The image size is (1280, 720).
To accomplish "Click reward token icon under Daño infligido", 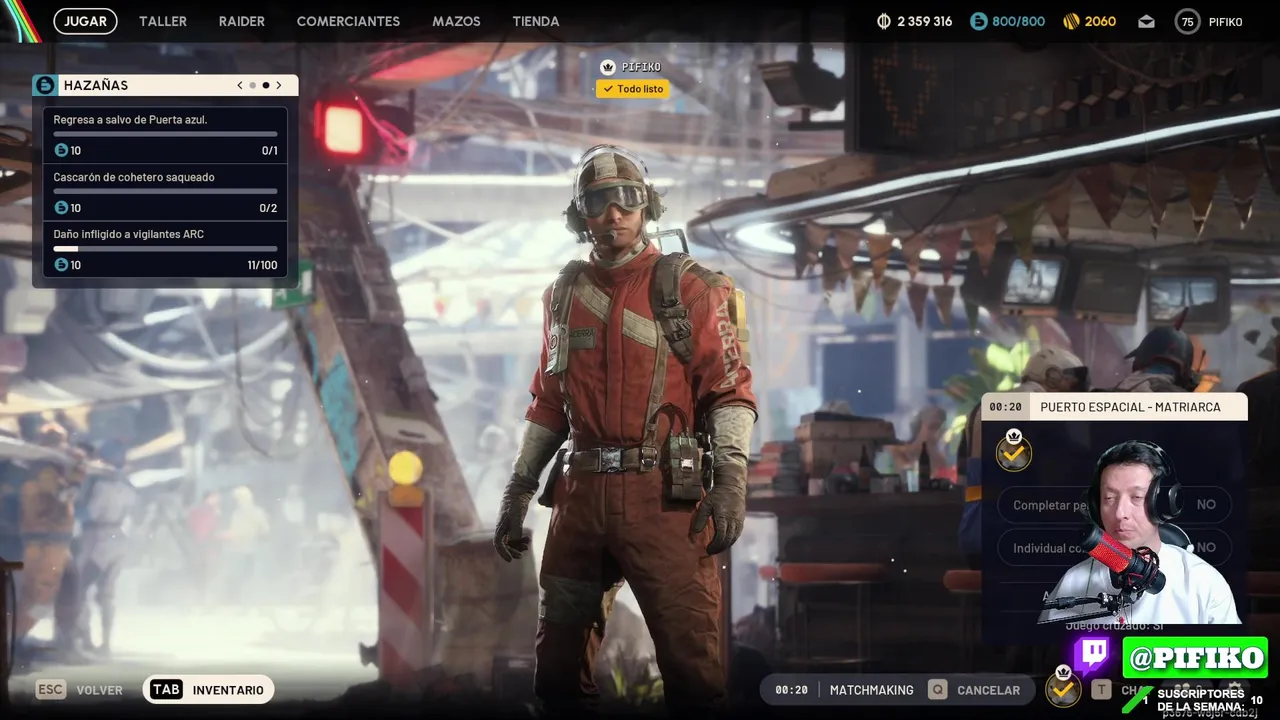I will [x=61, y=265].
